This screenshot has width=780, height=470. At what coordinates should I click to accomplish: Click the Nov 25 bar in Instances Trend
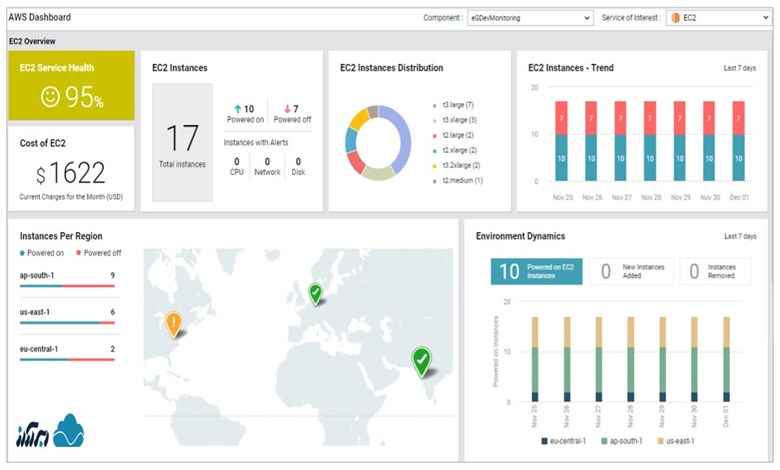[x=561, y=141]
